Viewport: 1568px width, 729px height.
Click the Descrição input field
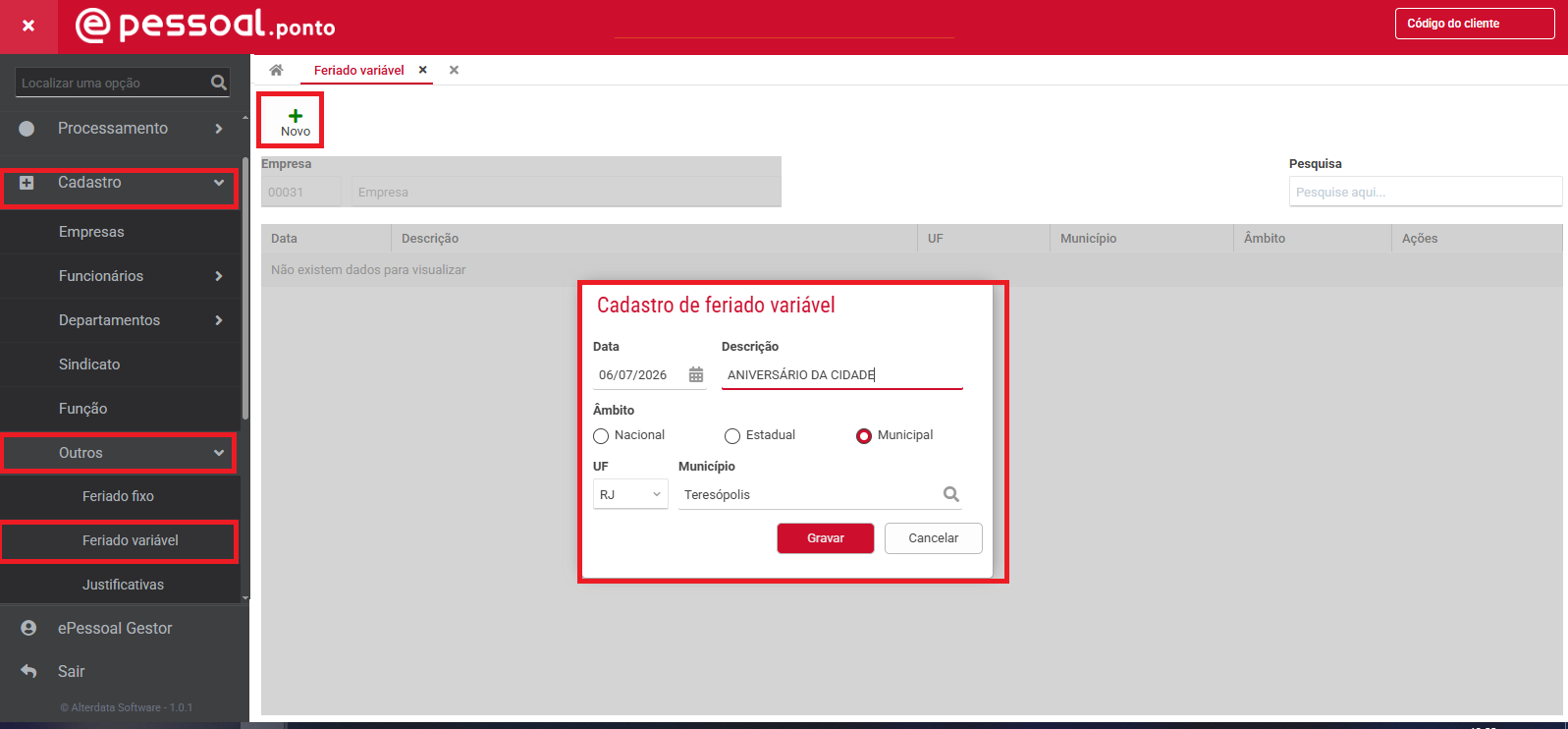842,375
